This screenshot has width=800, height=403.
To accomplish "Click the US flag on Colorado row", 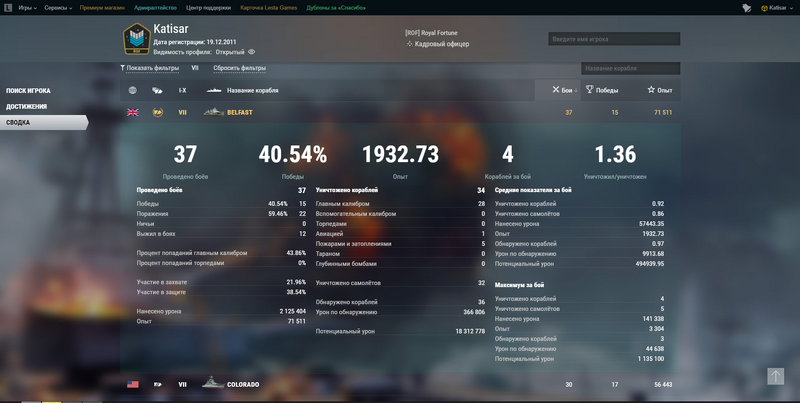I will [x=132, y=384].
